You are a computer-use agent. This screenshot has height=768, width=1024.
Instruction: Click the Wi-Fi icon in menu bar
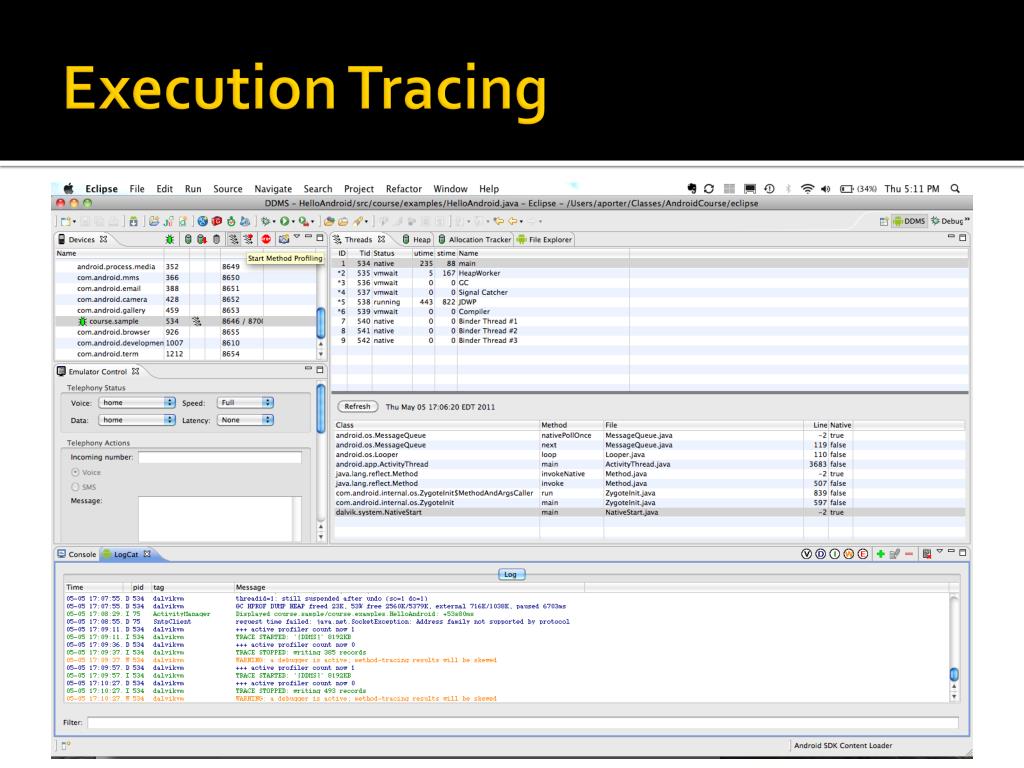[x=807, y=189]
